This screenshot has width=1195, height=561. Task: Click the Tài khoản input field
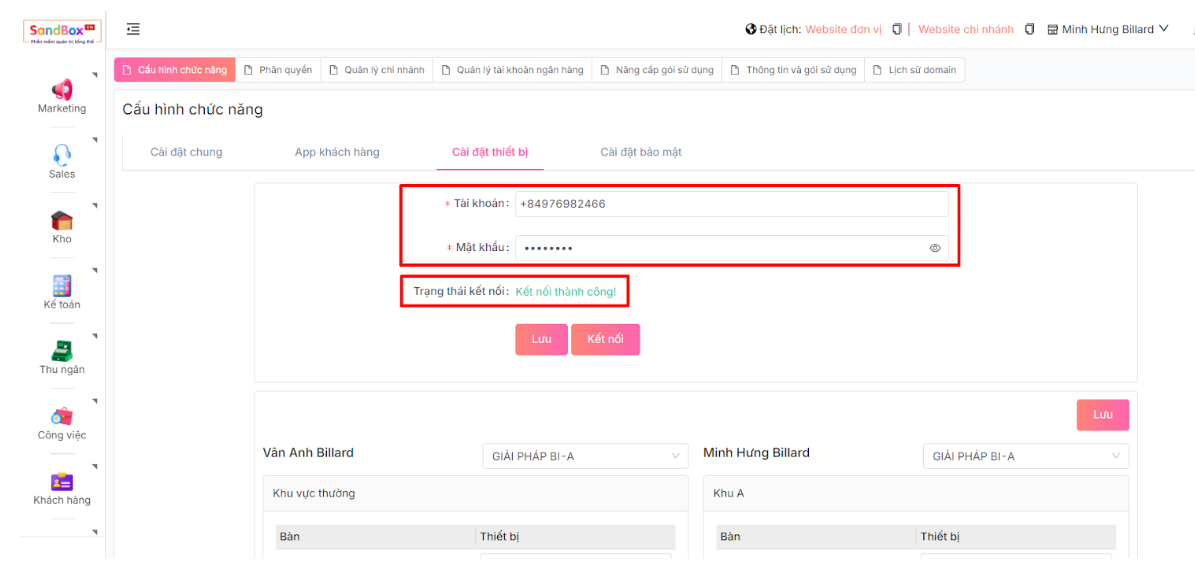[x=730, y=204]
